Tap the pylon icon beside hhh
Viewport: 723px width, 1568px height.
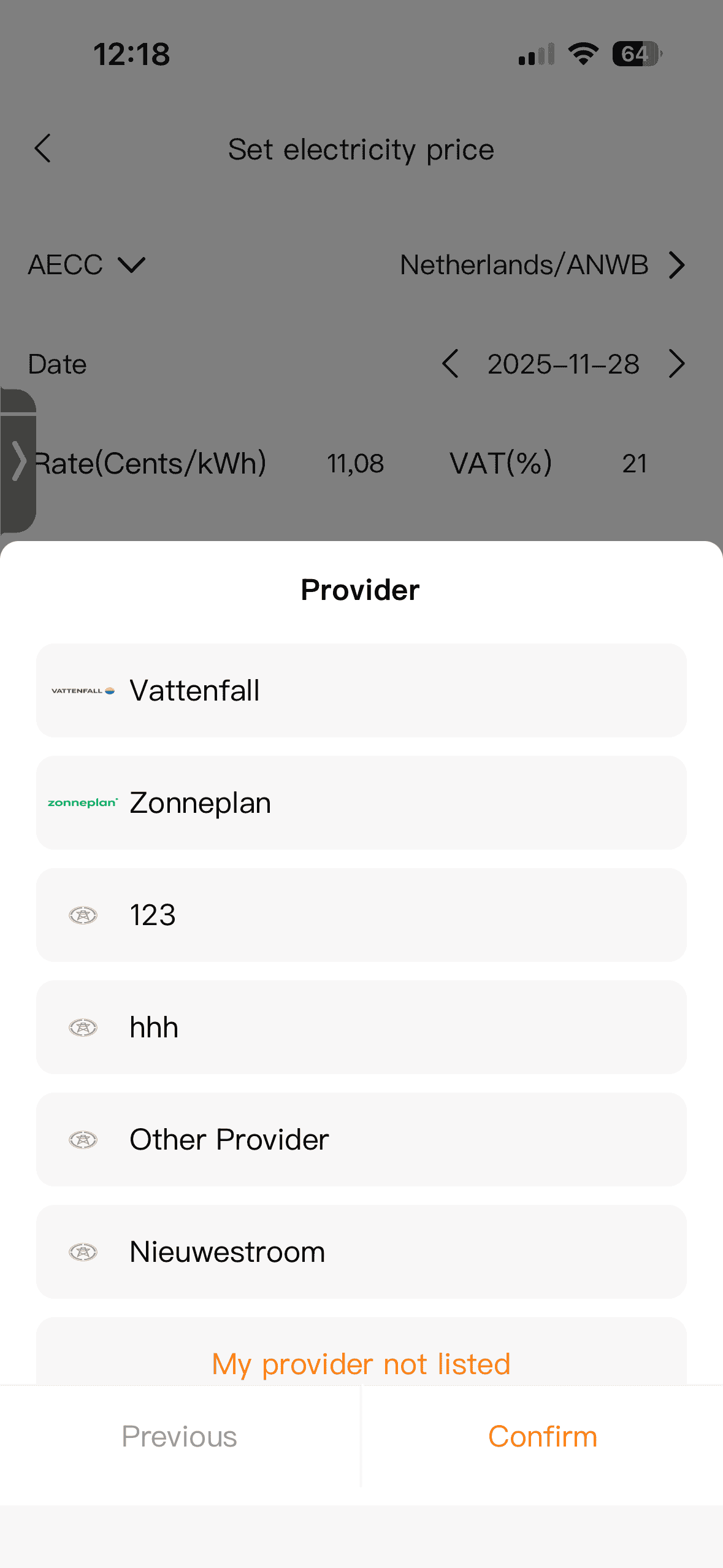coord(83,1028)
